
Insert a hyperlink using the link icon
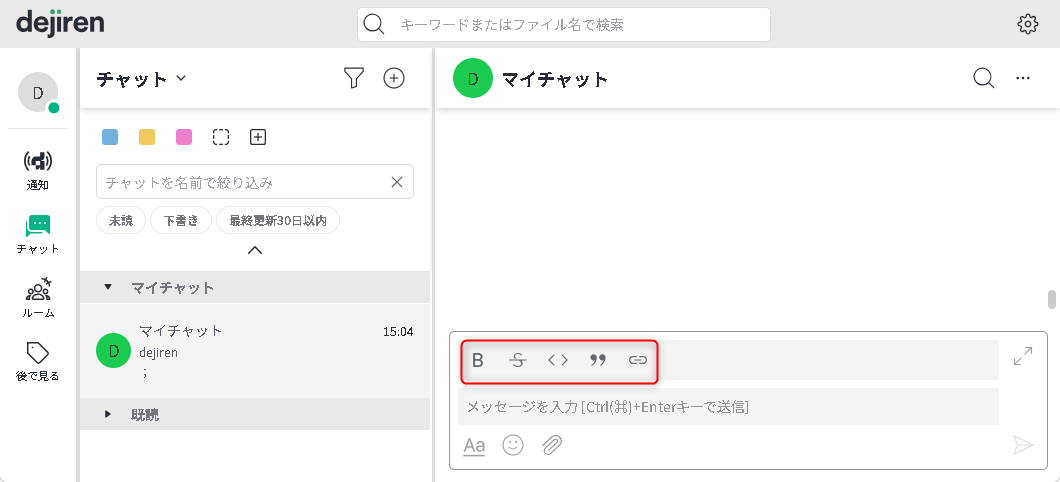[x=638, y=360]
